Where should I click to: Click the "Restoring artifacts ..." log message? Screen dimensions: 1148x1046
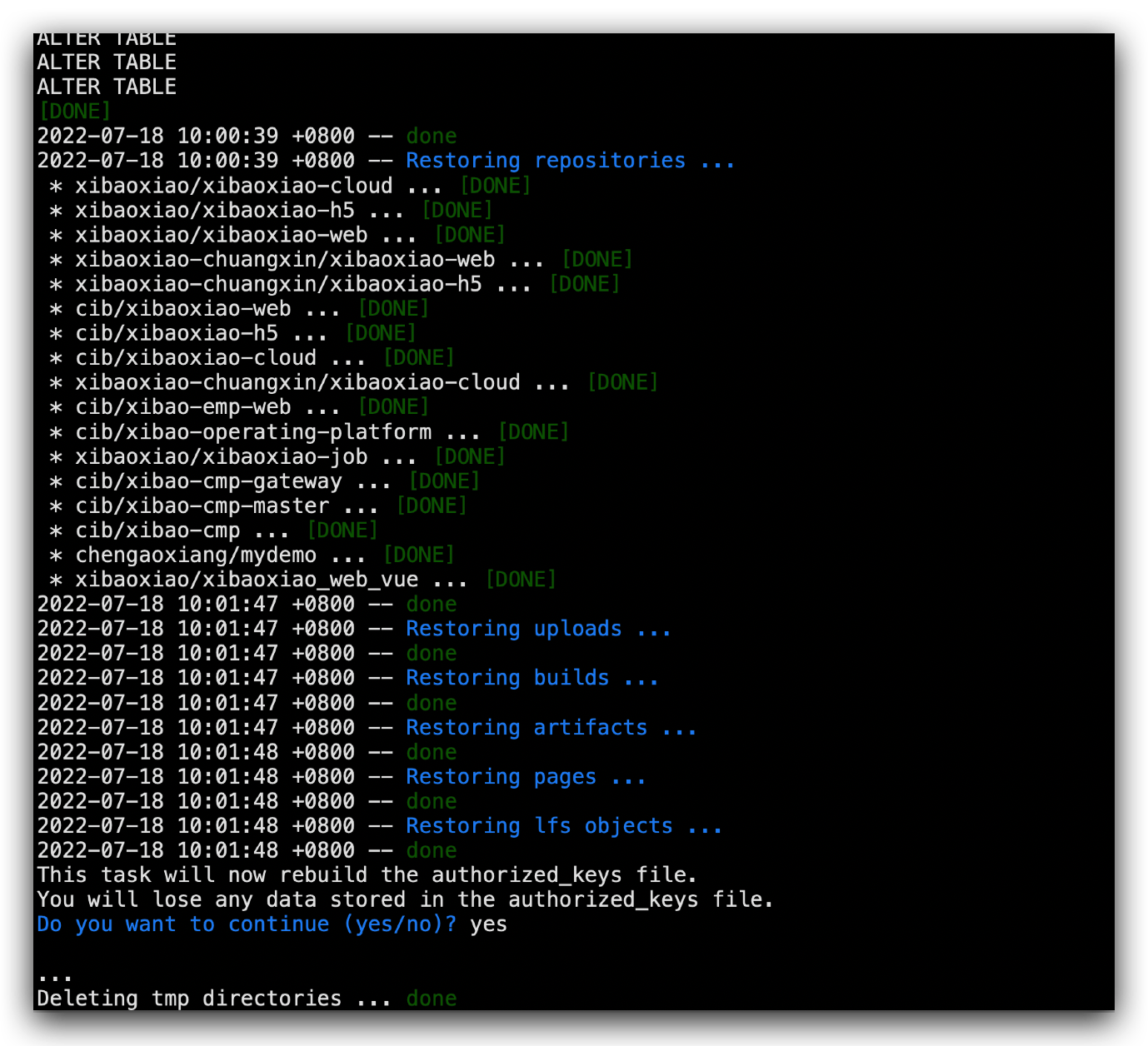click(x=551, y=727)
